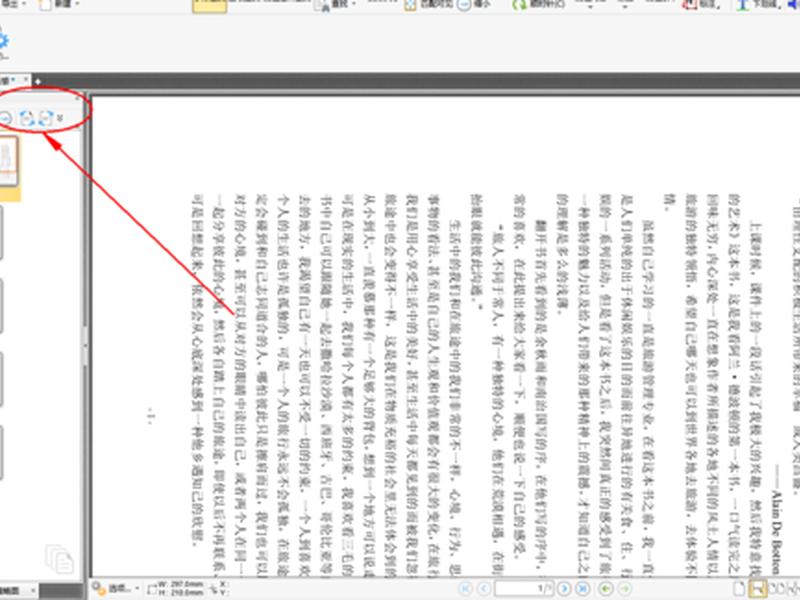Go to first page button in status bar
The image size is (800, 600).
465,588
